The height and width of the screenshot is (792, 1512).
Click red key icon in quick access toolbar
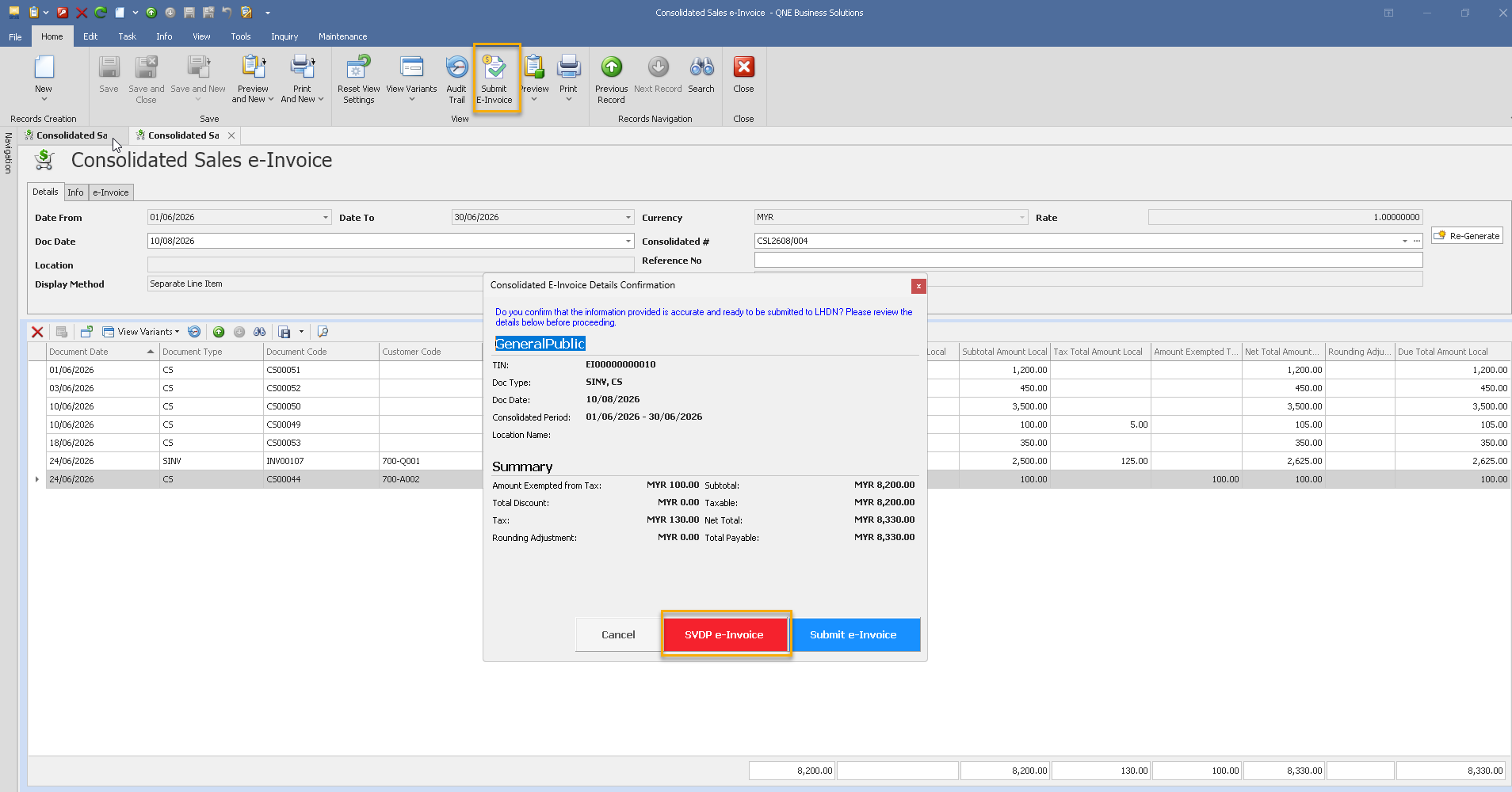click(63, 12)
